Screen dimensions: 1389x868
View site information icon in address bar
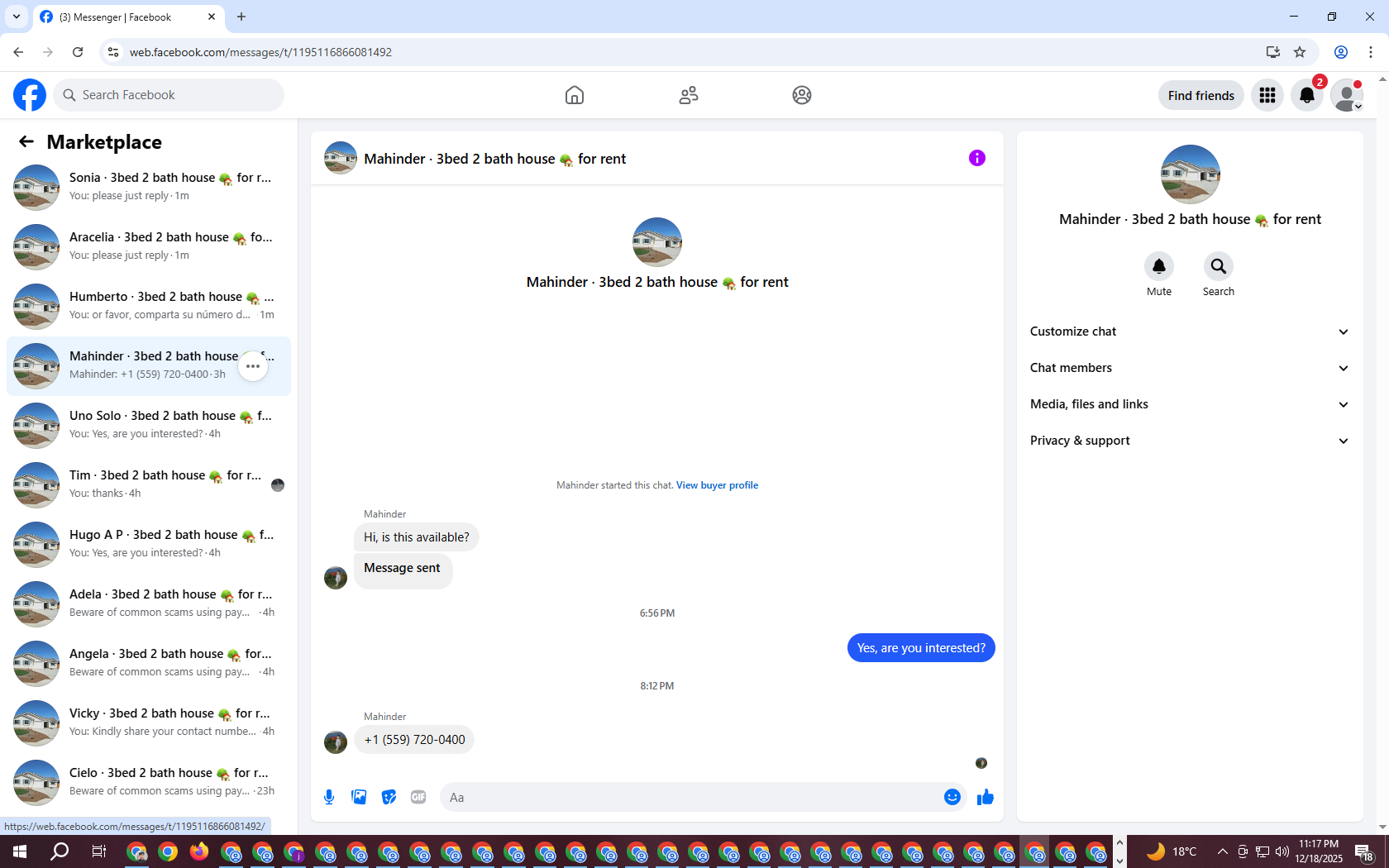[x=113, y=52]
